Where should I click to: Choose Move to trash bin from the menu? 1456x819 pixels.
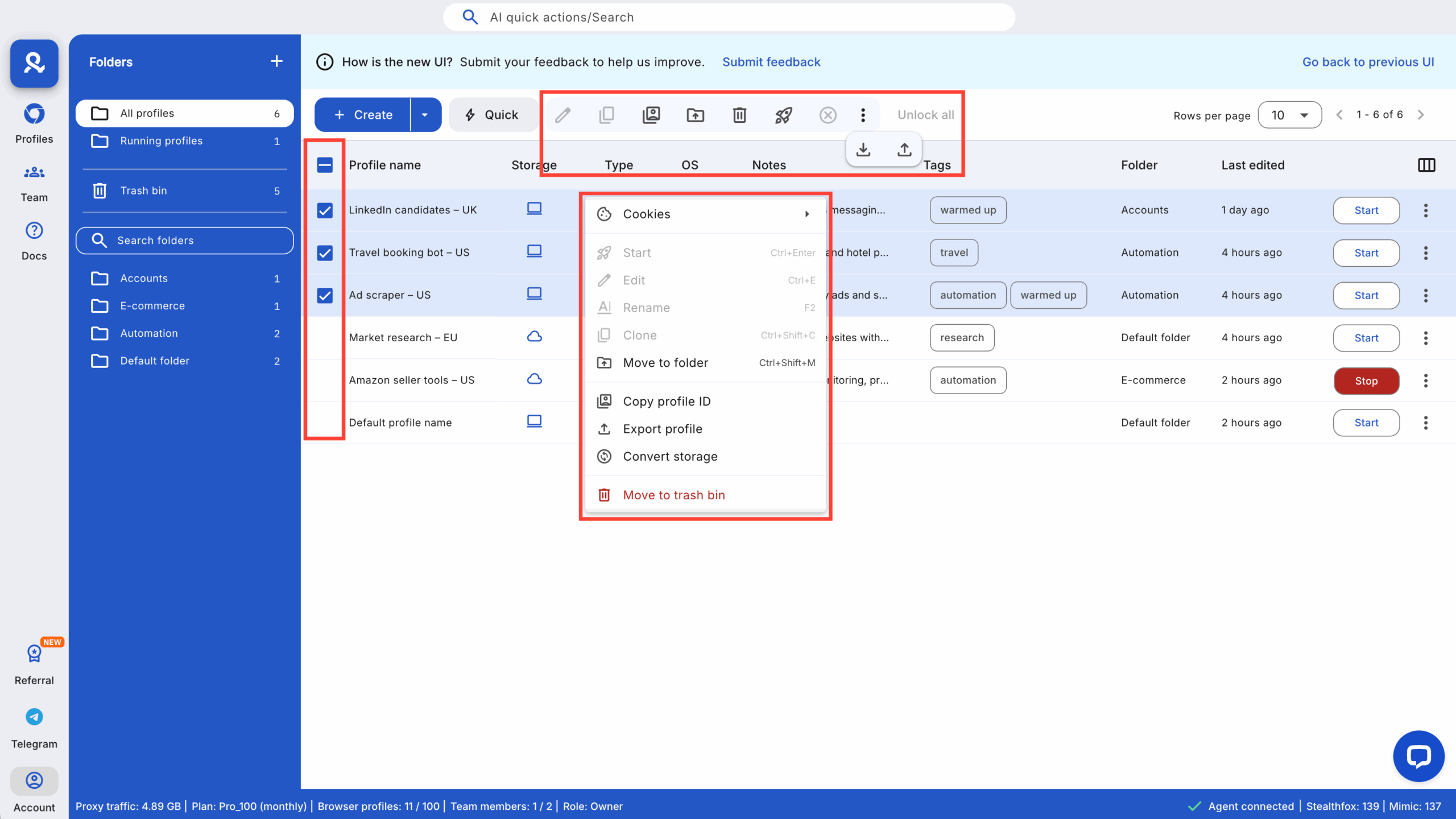click(x=673, y=494)
